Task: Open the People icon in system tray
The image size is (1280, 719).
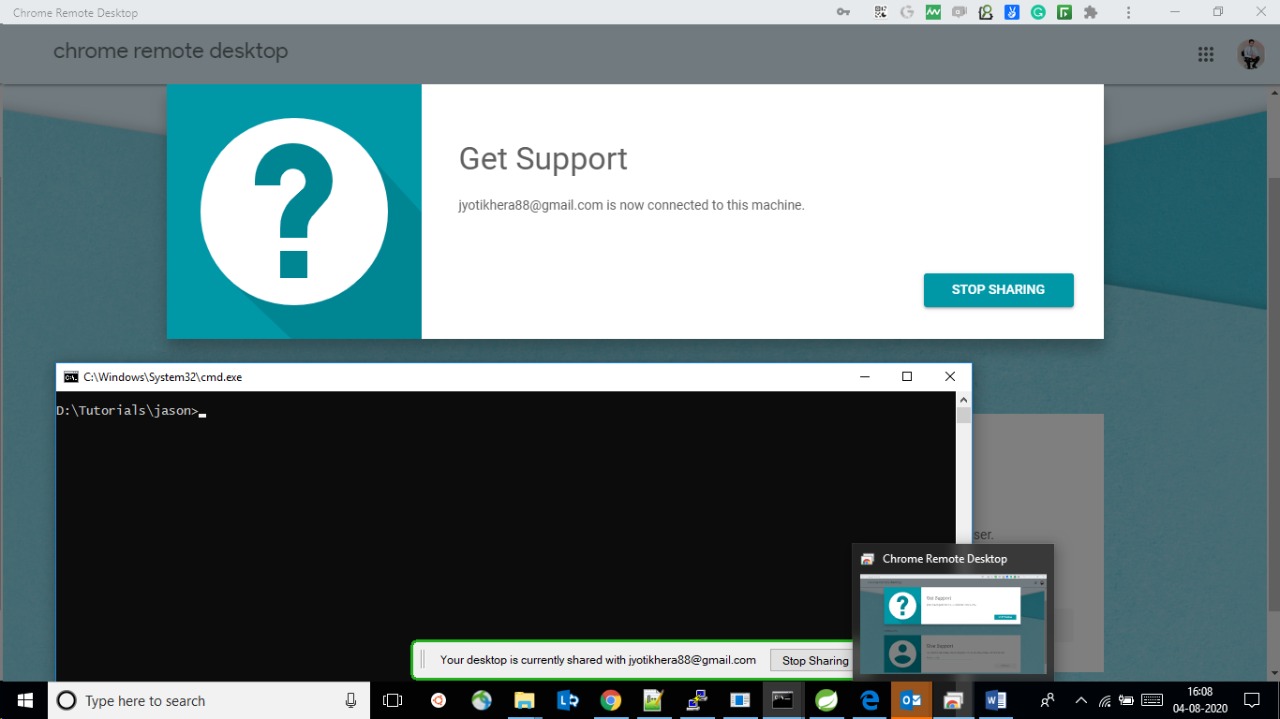Action: pyautogui.click(x=1048, y=700)
